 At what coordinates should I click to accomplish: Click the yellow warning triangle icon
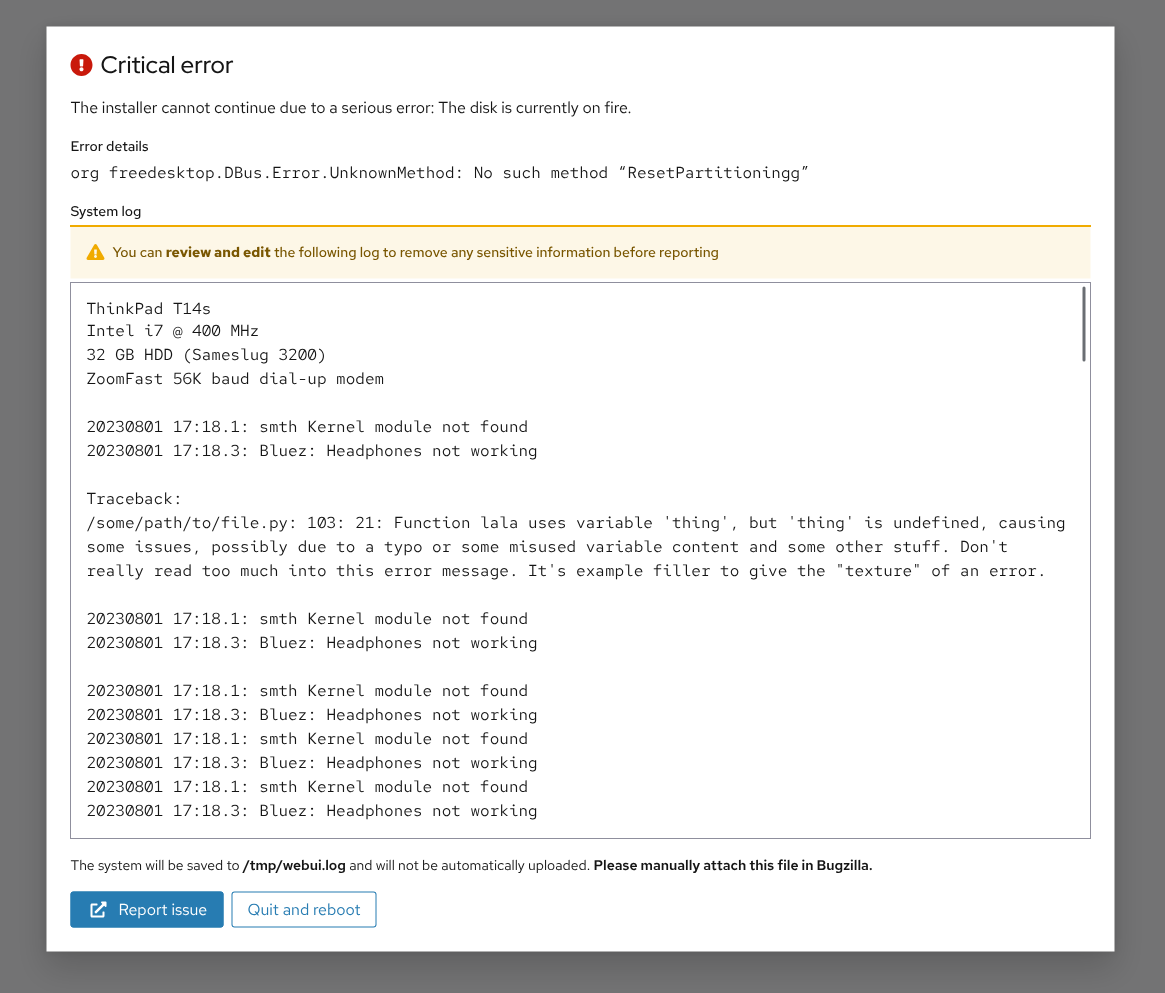(x=95, y=253)
